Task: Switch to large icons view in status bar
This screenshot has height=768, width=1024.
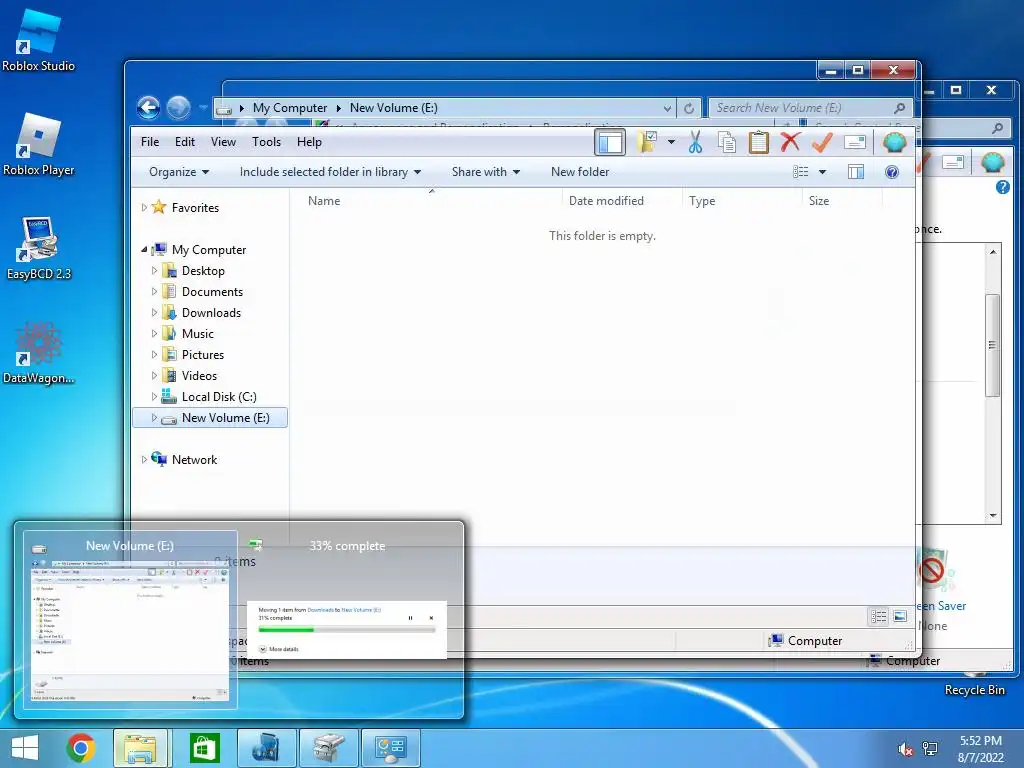Action: pyautogui.click(x=900, y=616)
